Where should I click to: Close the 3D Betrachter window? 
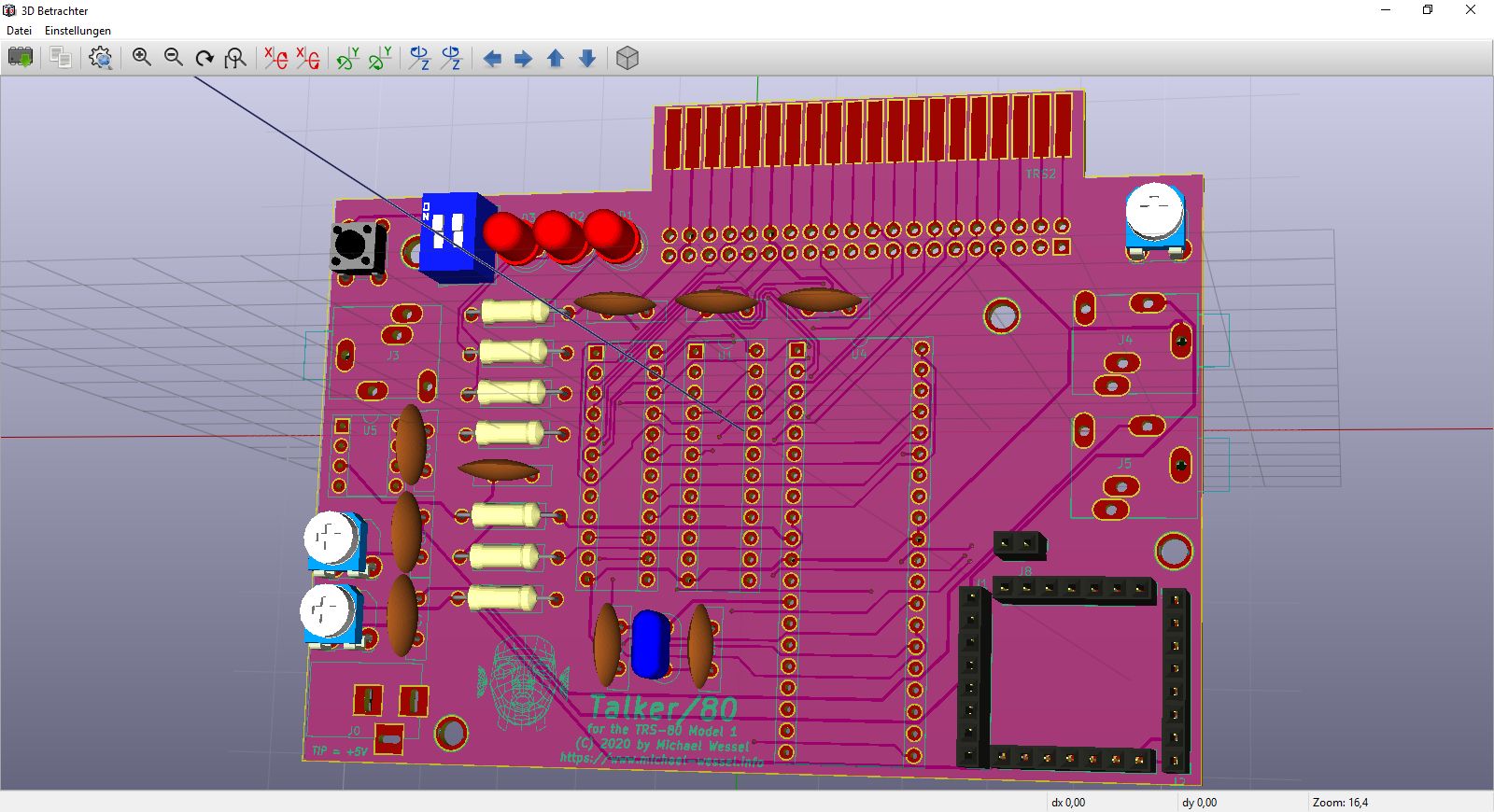tap(1471, 10)
